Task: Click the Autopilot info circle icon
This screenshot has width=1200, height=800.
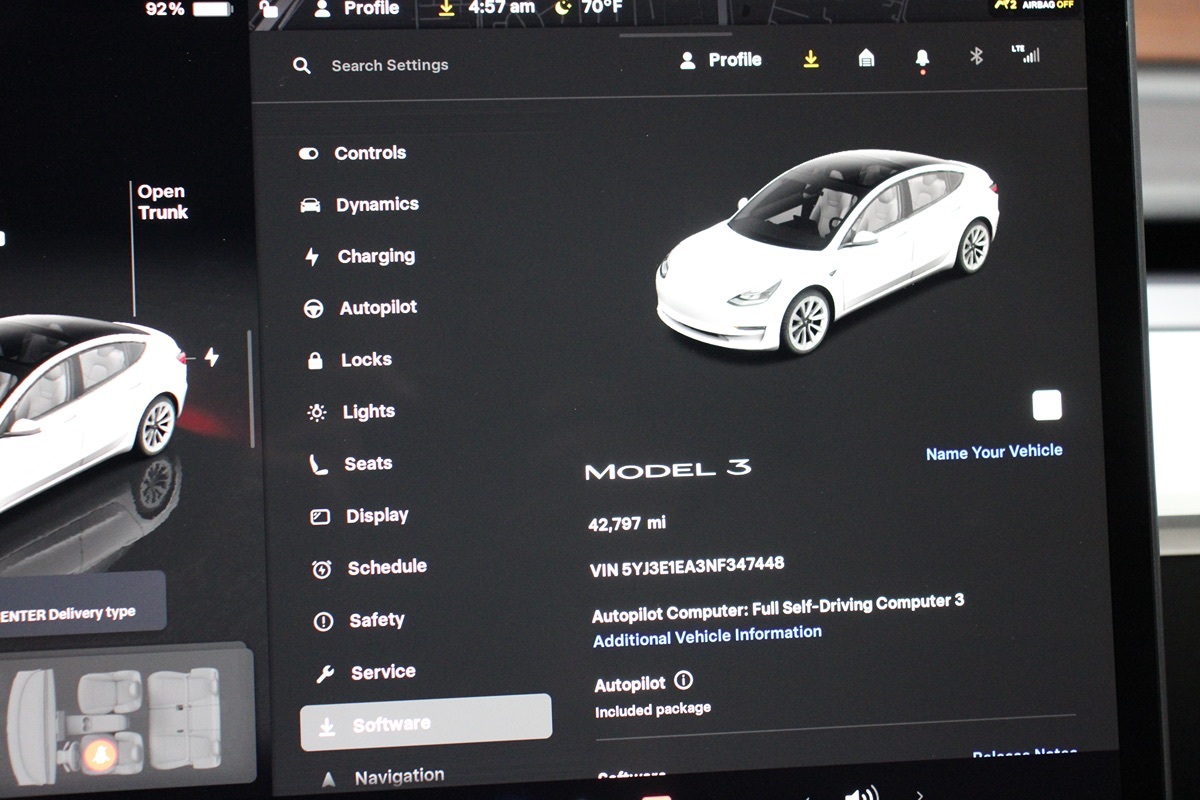Action: 683,681
